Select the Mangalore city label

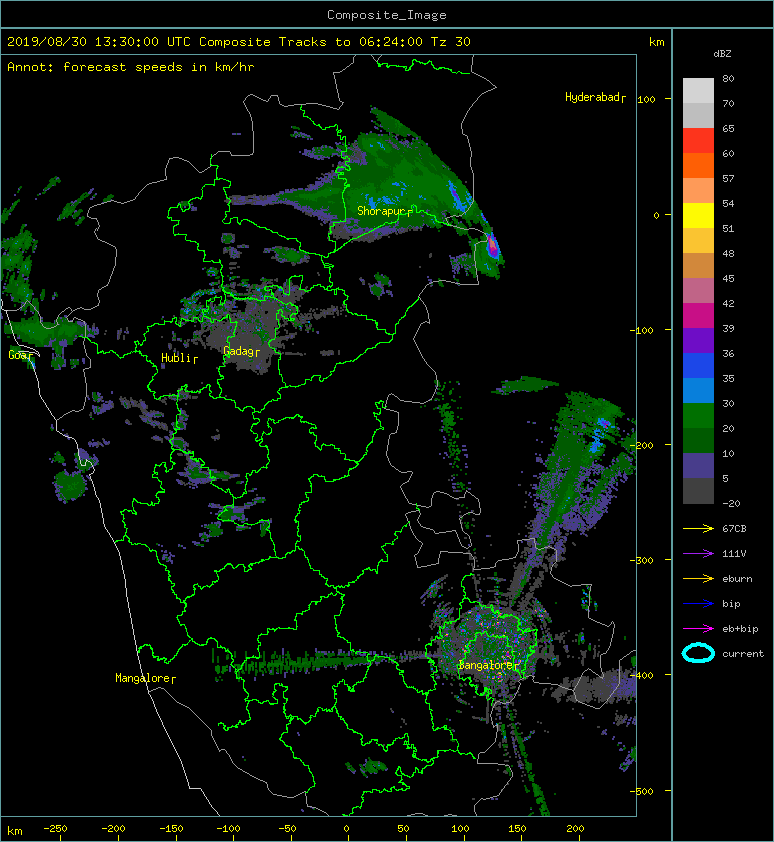tap(142, 678)
